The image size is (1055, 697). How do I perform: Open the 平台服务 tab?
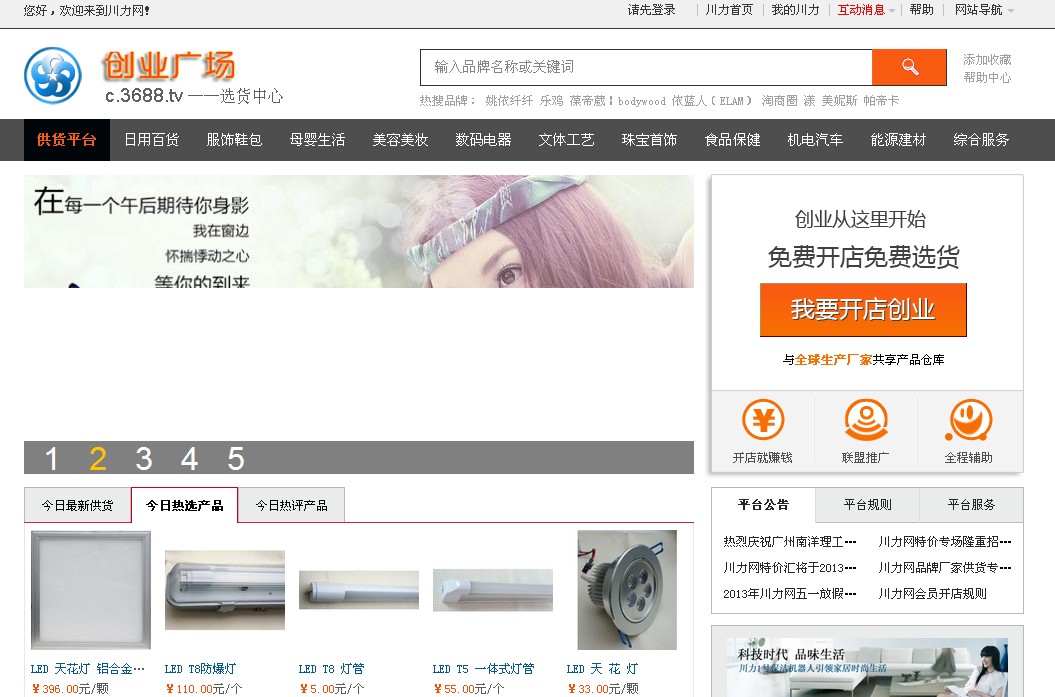(970, 504)
